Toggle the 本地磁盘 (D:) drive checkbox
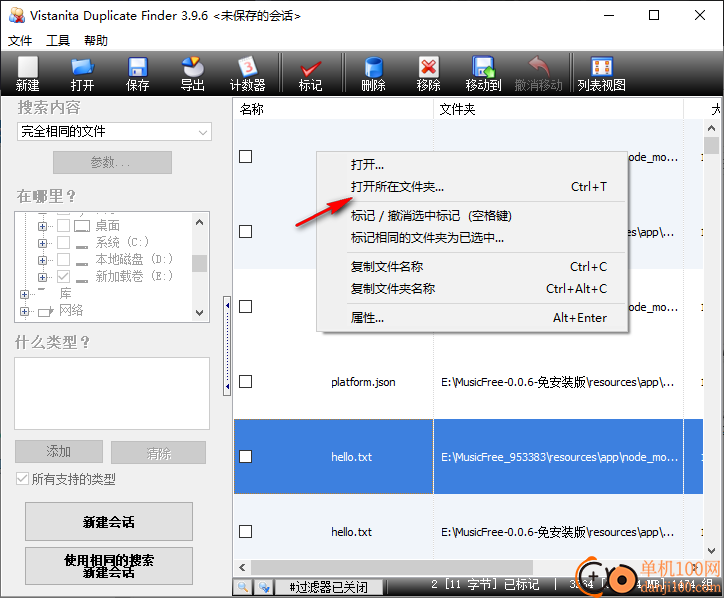Viewport: 724px width, 598px height. point(63,260)
